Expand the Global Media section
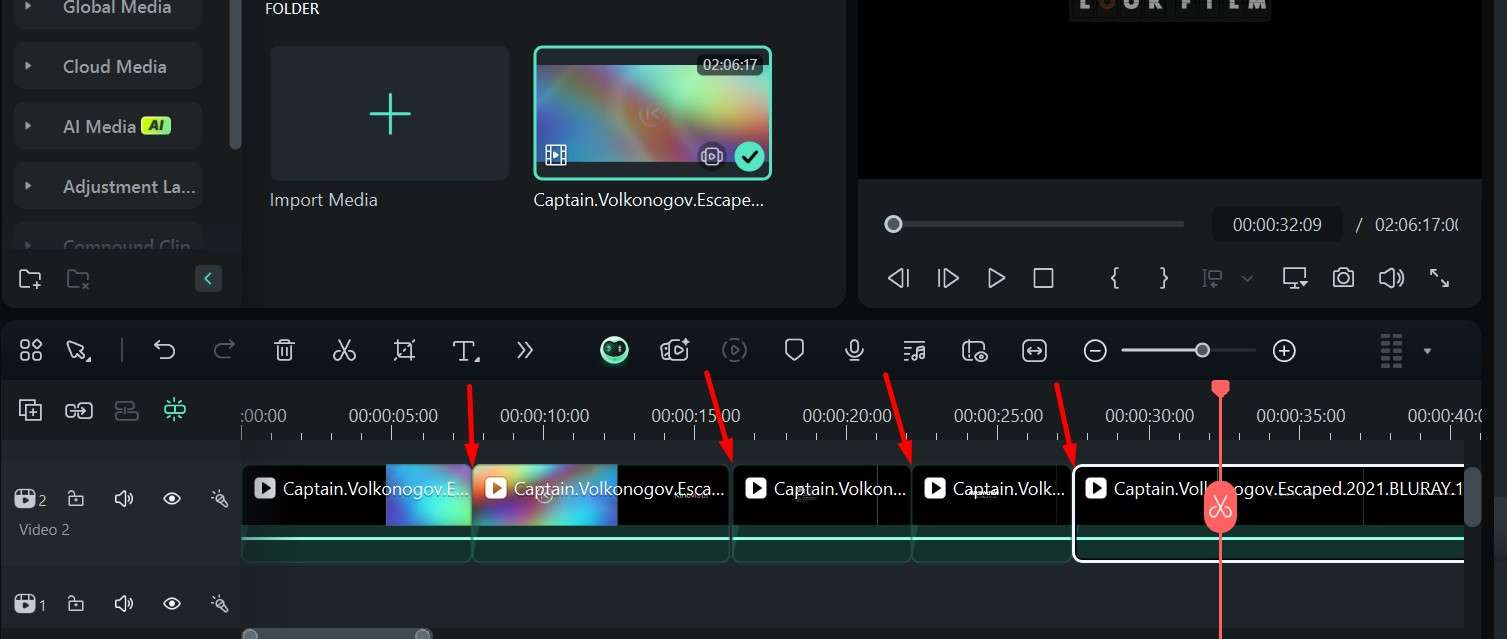Screen dimensions: 1507x639 [x=28, y=7]
